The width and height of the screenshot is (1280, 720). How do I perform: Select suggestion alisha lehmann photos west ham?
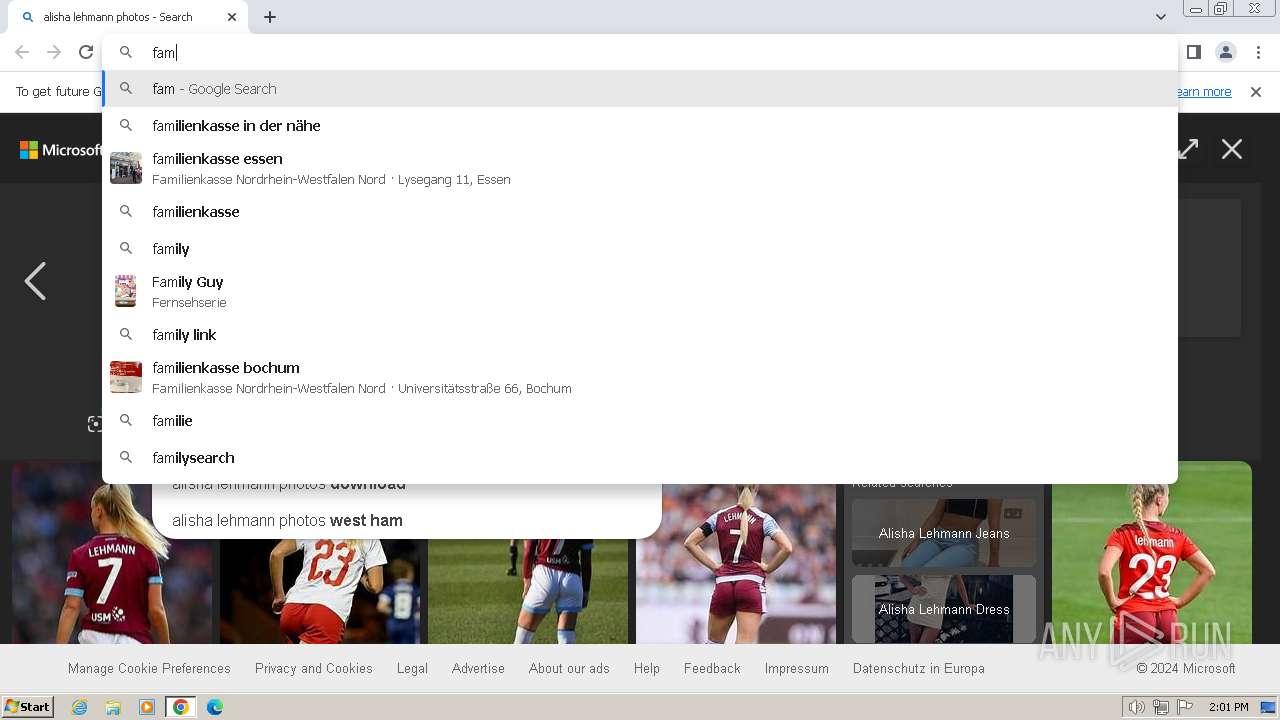(407, 520)
